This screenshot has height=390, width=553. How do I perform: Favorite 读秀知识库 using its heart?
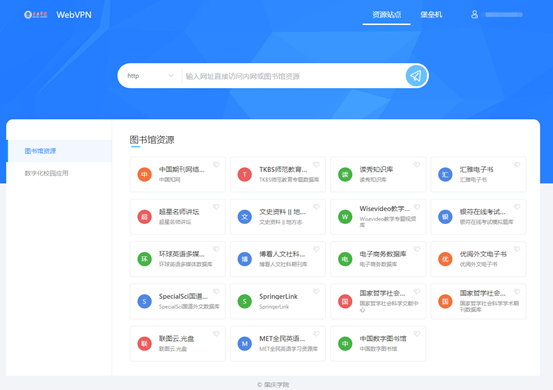[417, 164]
